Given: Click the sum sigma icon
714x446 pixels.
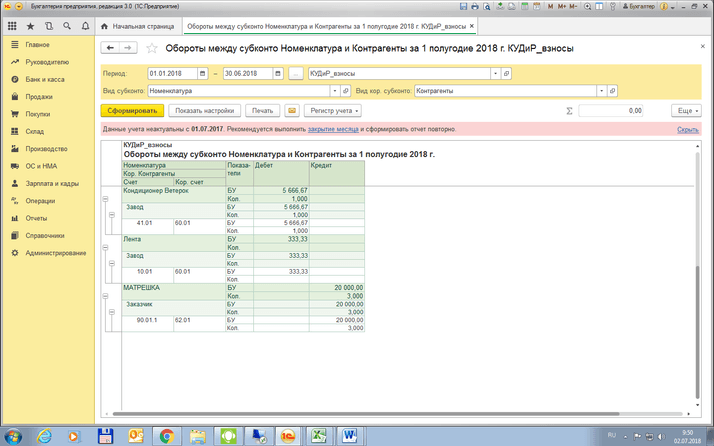Looking at the screenshot, I should [569, 110].
